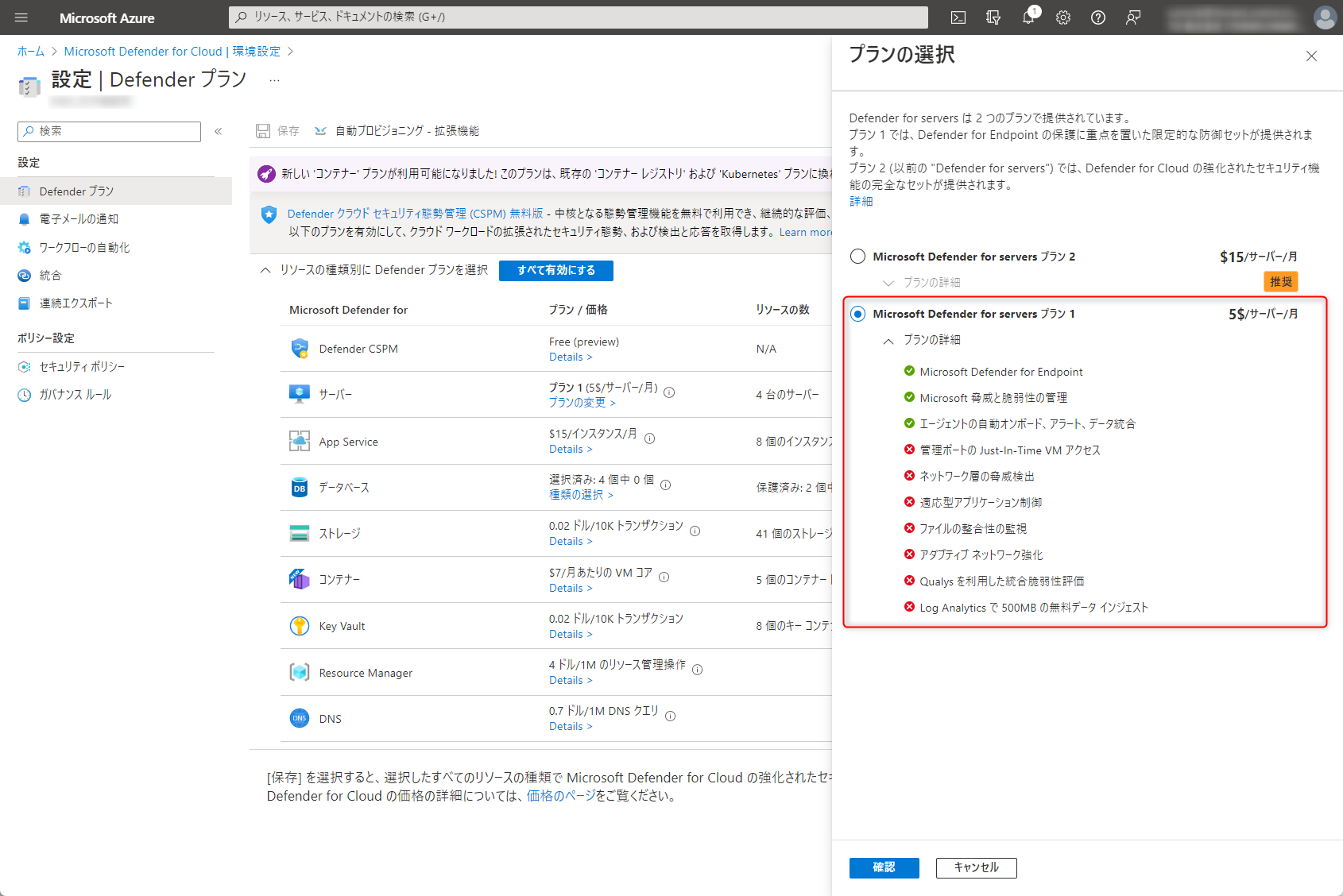Click the database row DB icon
The height and width of the screenshot is (896, 1343).
click(x=300, y=488)
